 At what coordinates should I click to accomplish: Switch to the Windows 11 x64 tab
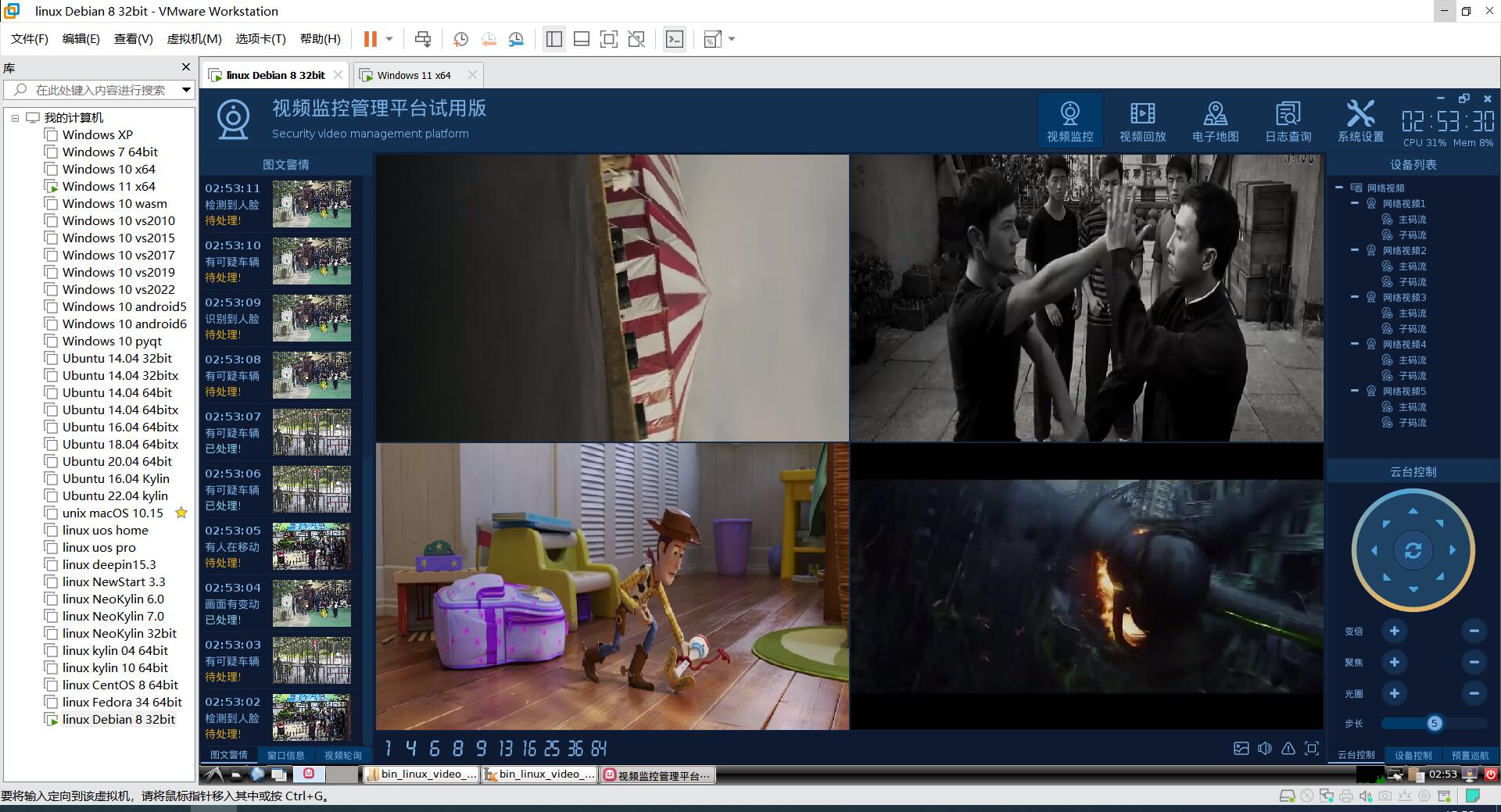[413, 75]
